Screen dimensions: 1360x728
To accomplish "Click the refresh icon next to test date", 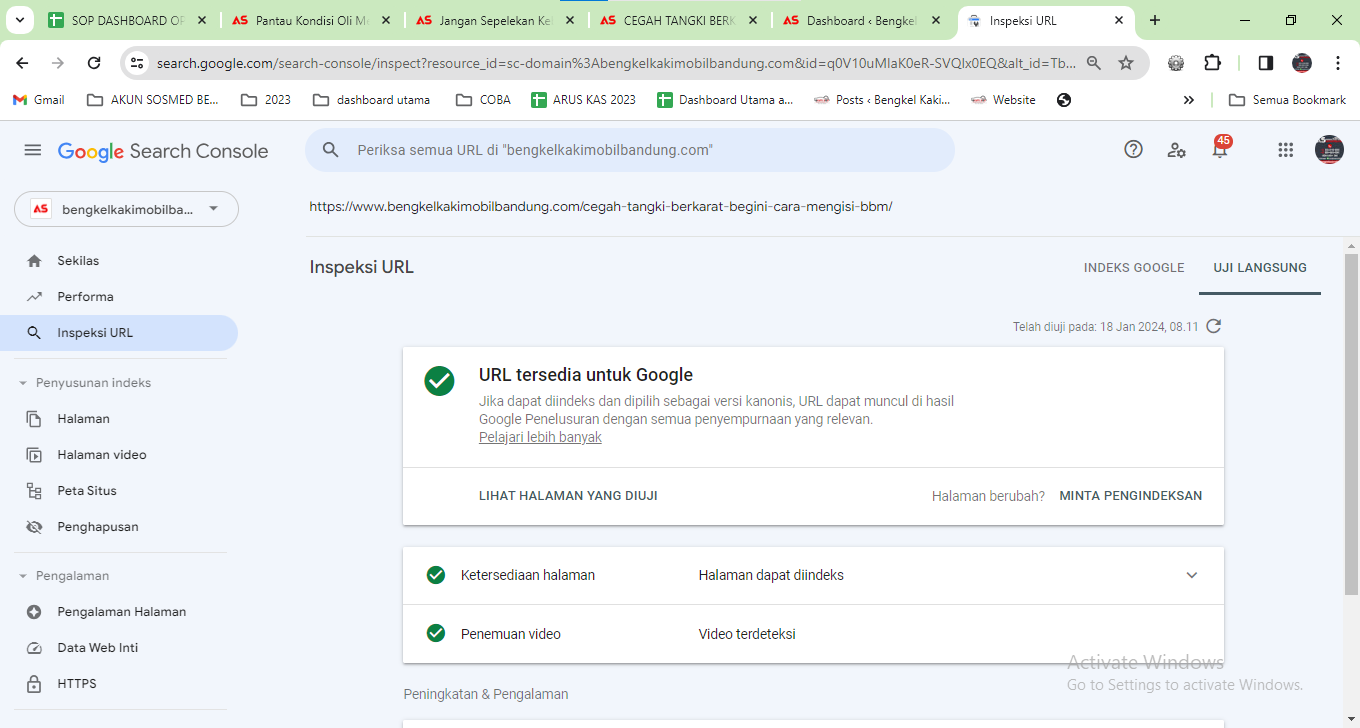I will [x=1214, y=326].
